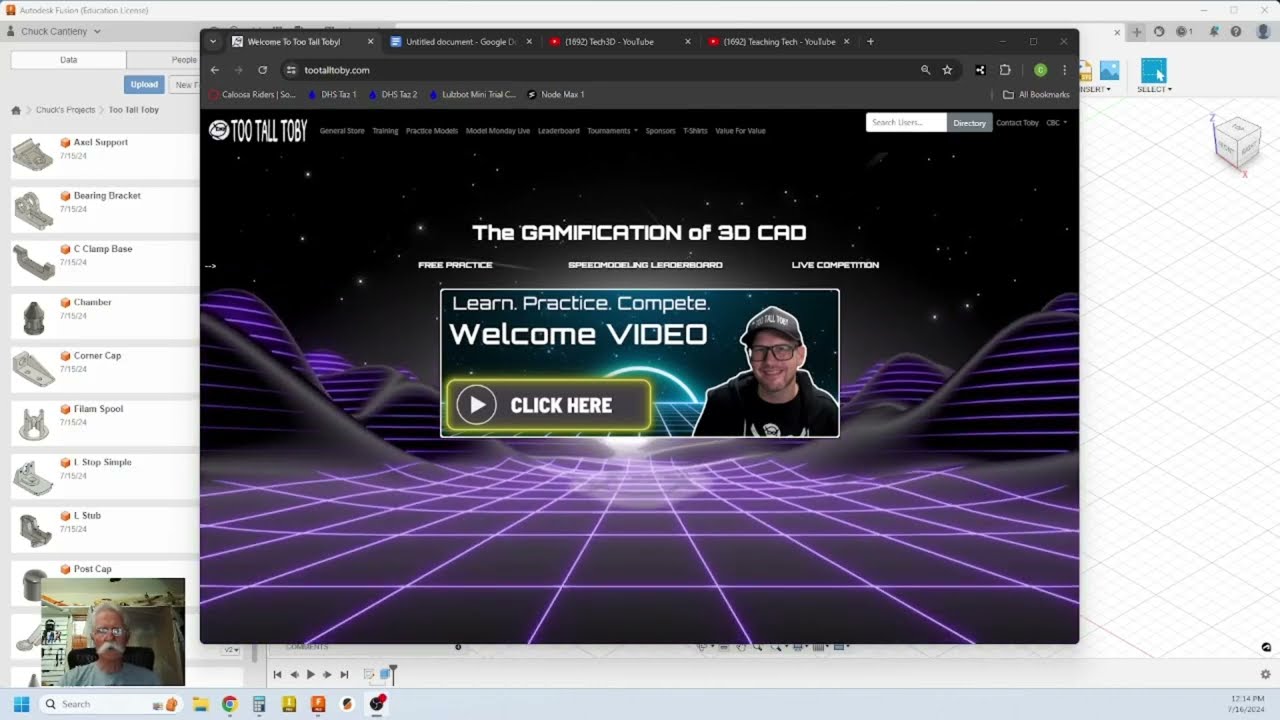Open the Caloosa Riders bookmark

coord(252,94)
